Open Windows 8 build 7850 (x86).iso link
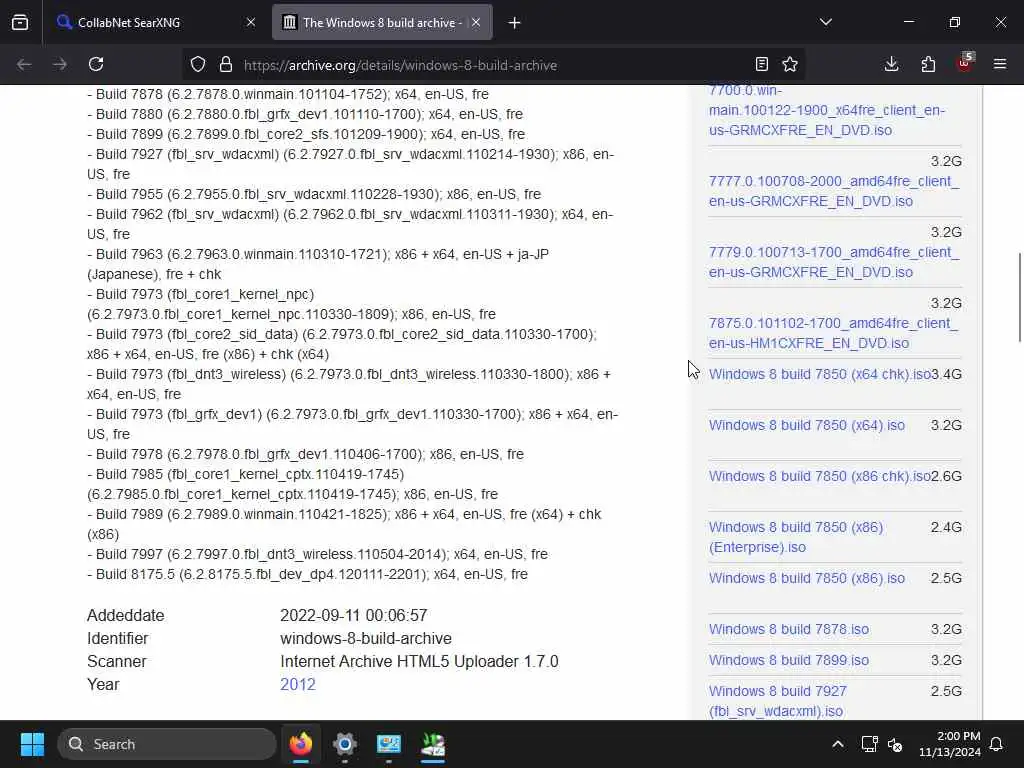 pyautogui.click(x=807, y=578)
